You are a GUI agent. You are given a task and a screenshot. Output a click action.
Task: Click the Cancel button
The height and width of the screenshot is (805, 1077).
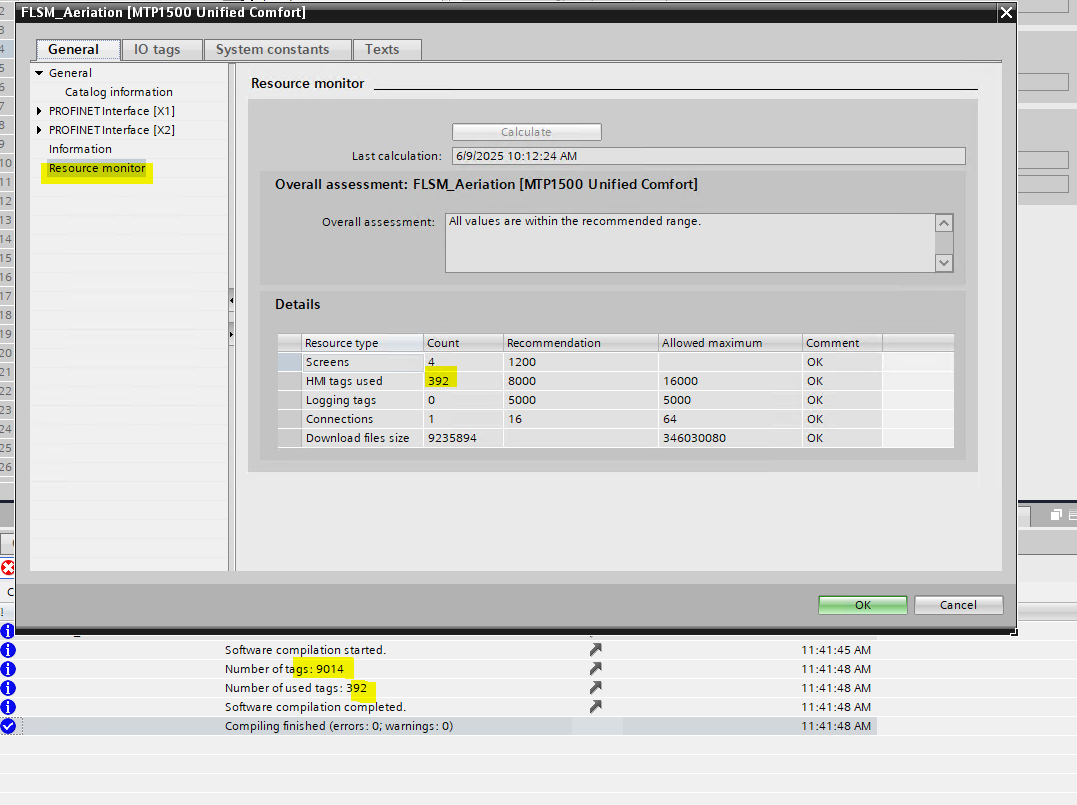[x=958, y=605]
